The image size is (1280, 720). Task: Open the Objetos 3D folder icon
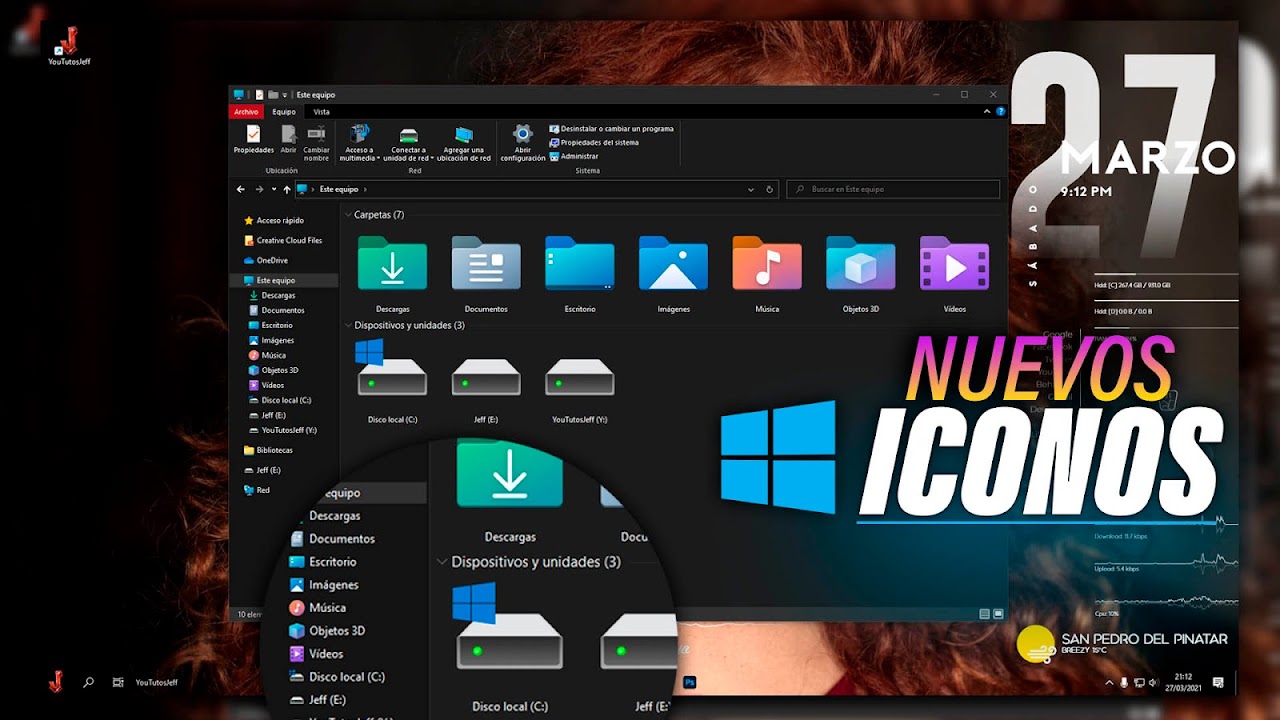pyautogui.click(x=860, y=264)
